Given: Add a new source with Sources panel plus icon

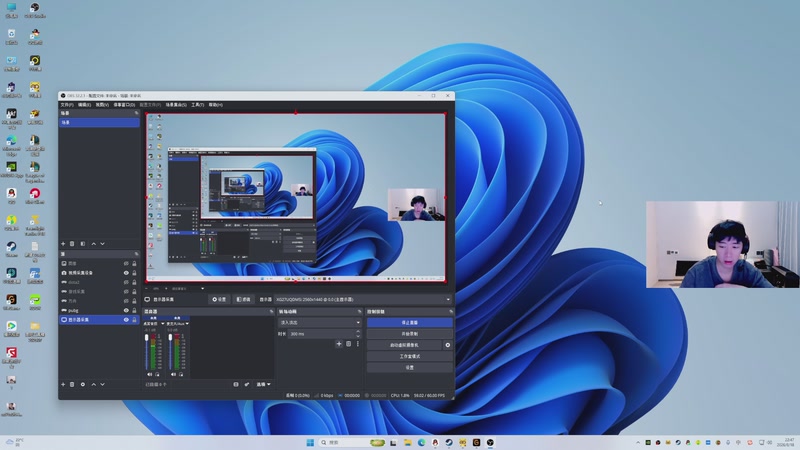Looking at the screenshot, I should pos(63,384).
